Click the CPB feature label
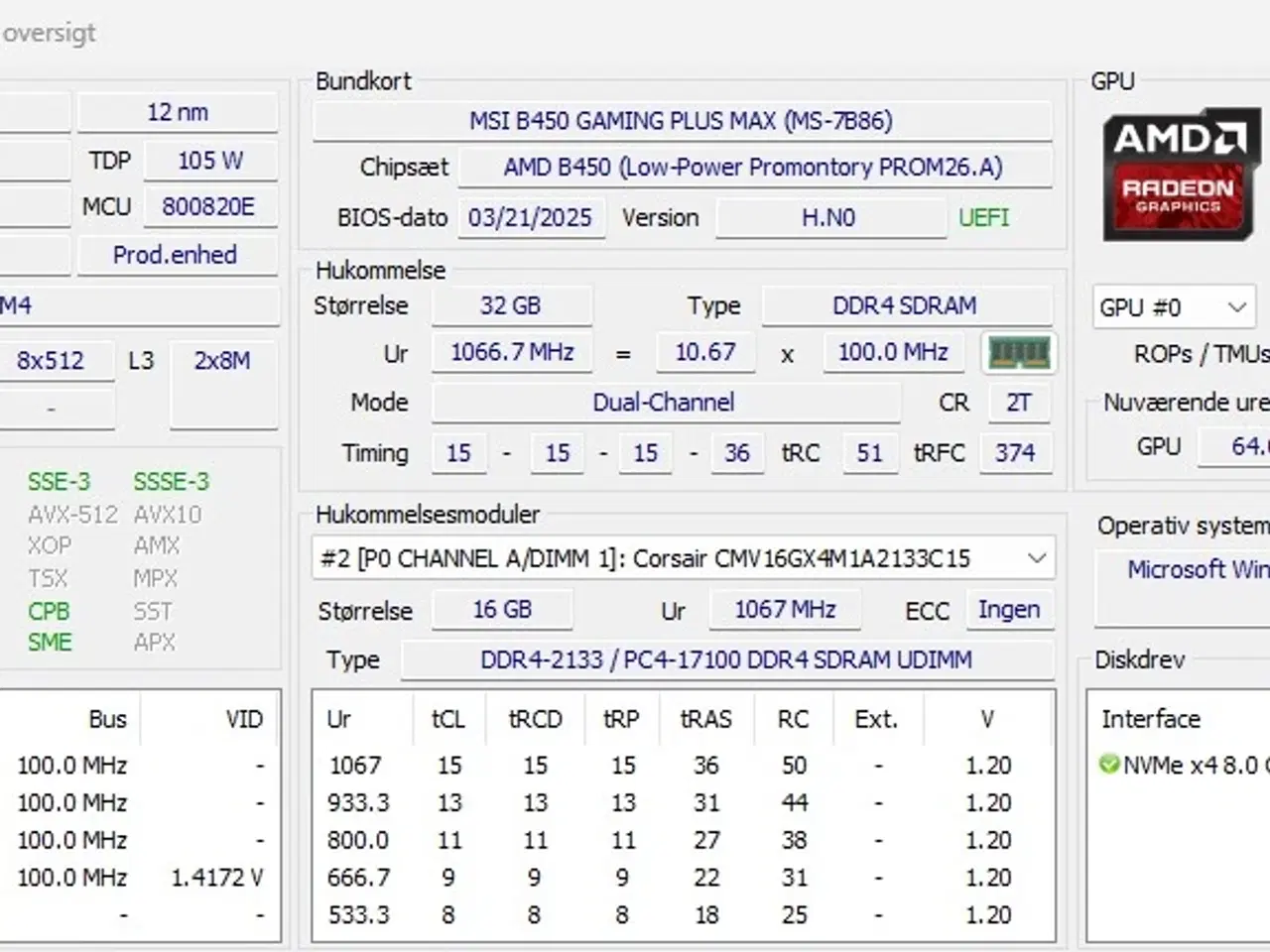The height and width of the screenshot is (952, 1270). click(x=49, y=611)
